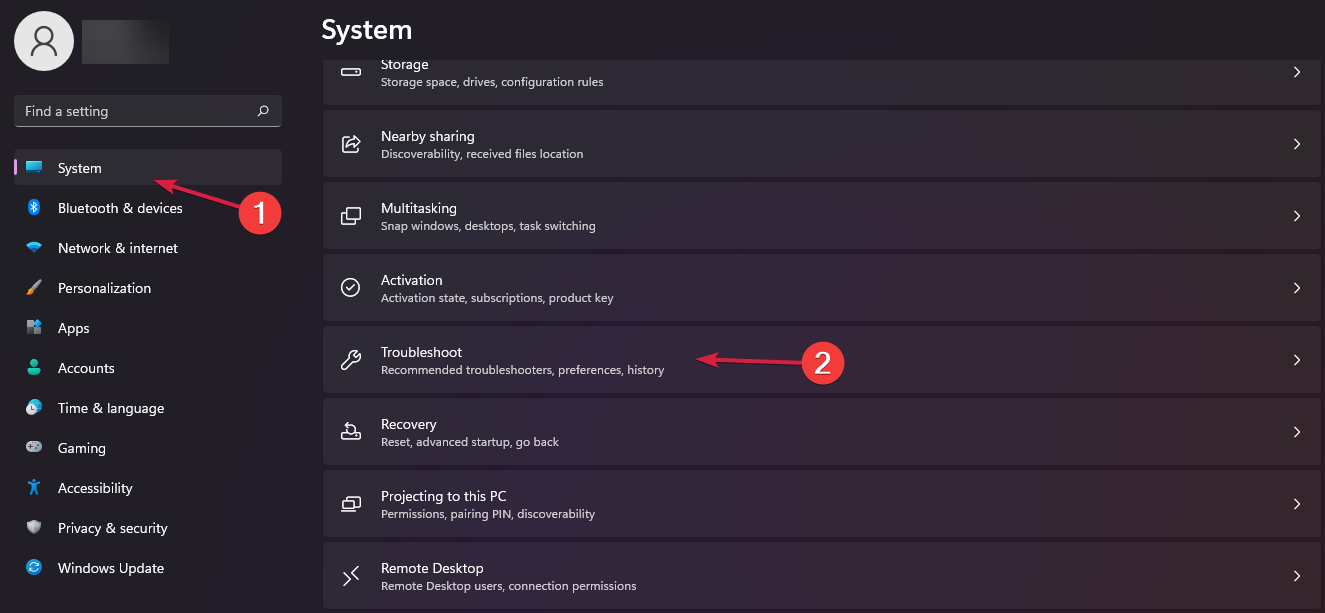Select the Remote Desktop icon

point(350,575)
